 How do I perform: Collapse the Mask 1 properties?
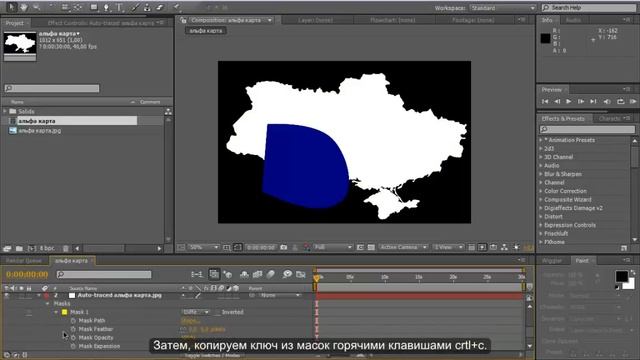pos(56,312)
